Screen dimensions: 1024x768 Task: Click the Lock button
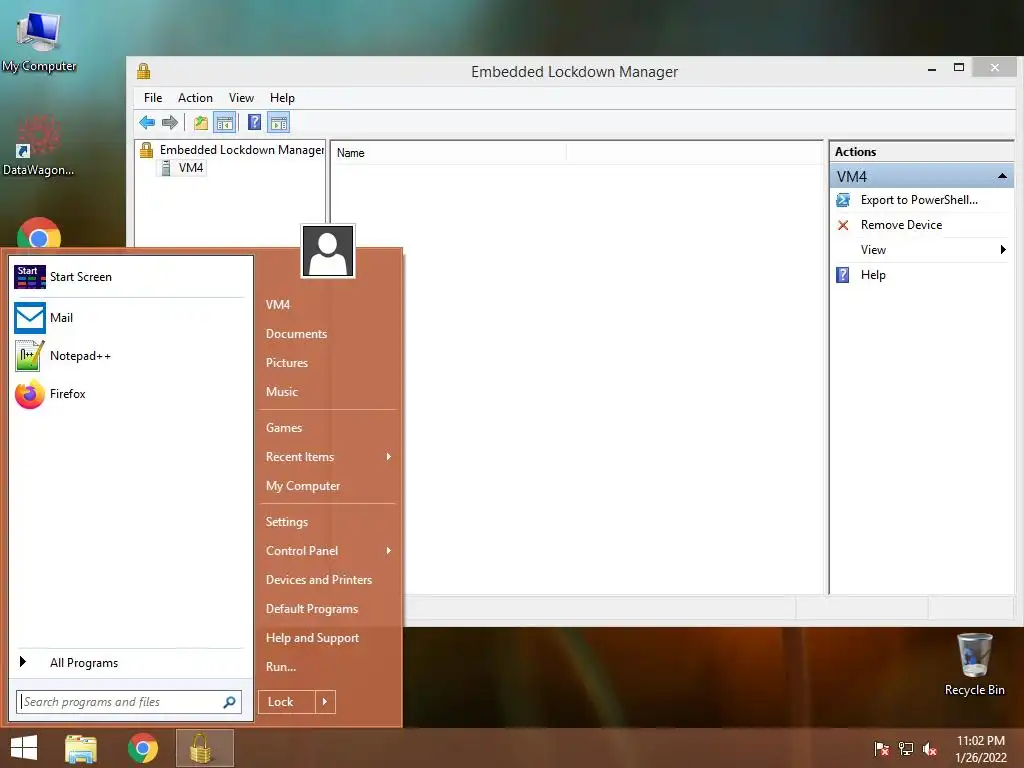[287, 702]
